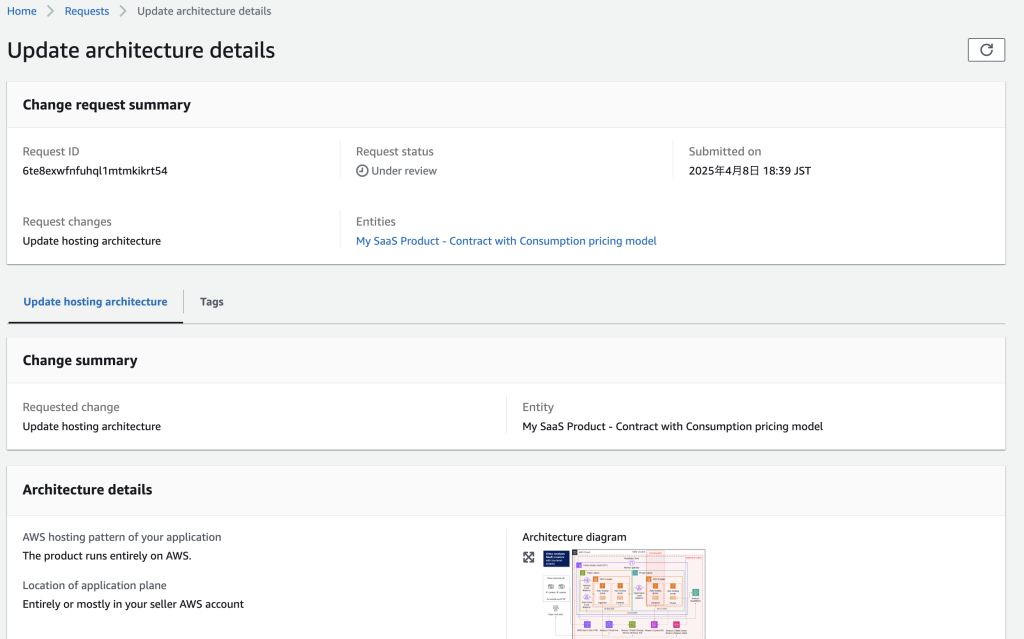The image size is (1024, 639).
Task: Expand the architecture diagram to fullscreen
Action: pyautogui.click(x=529, y=557)
